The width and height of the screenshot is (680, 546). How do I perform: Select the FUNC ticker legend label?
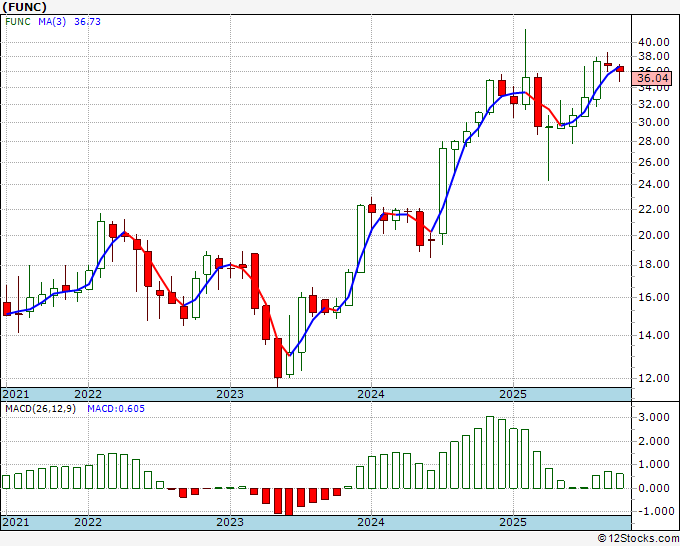click(x=18, y=22)
